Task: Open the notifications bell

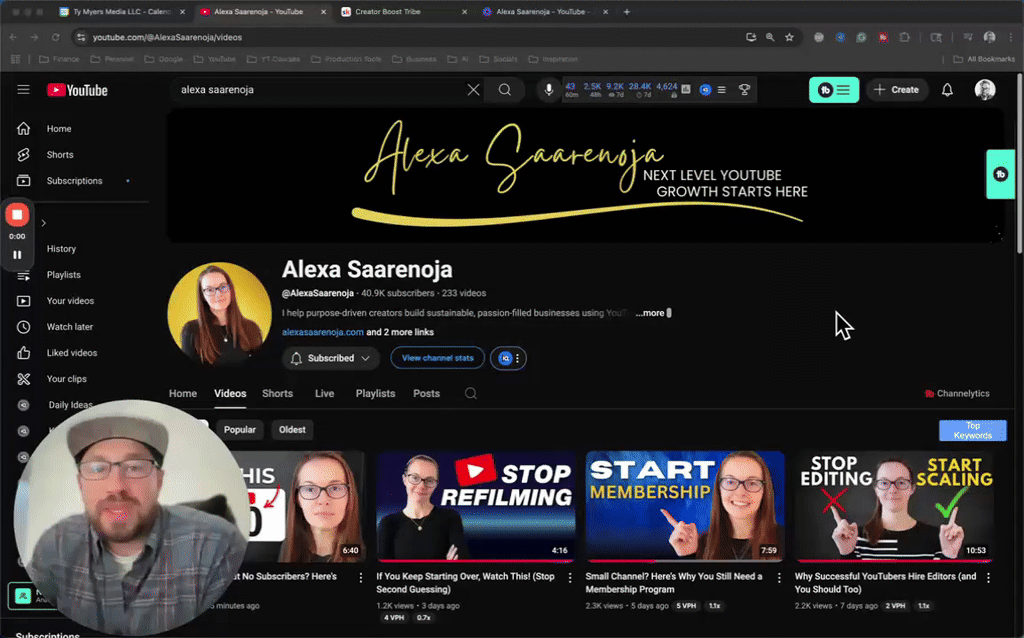Action: 946,89
